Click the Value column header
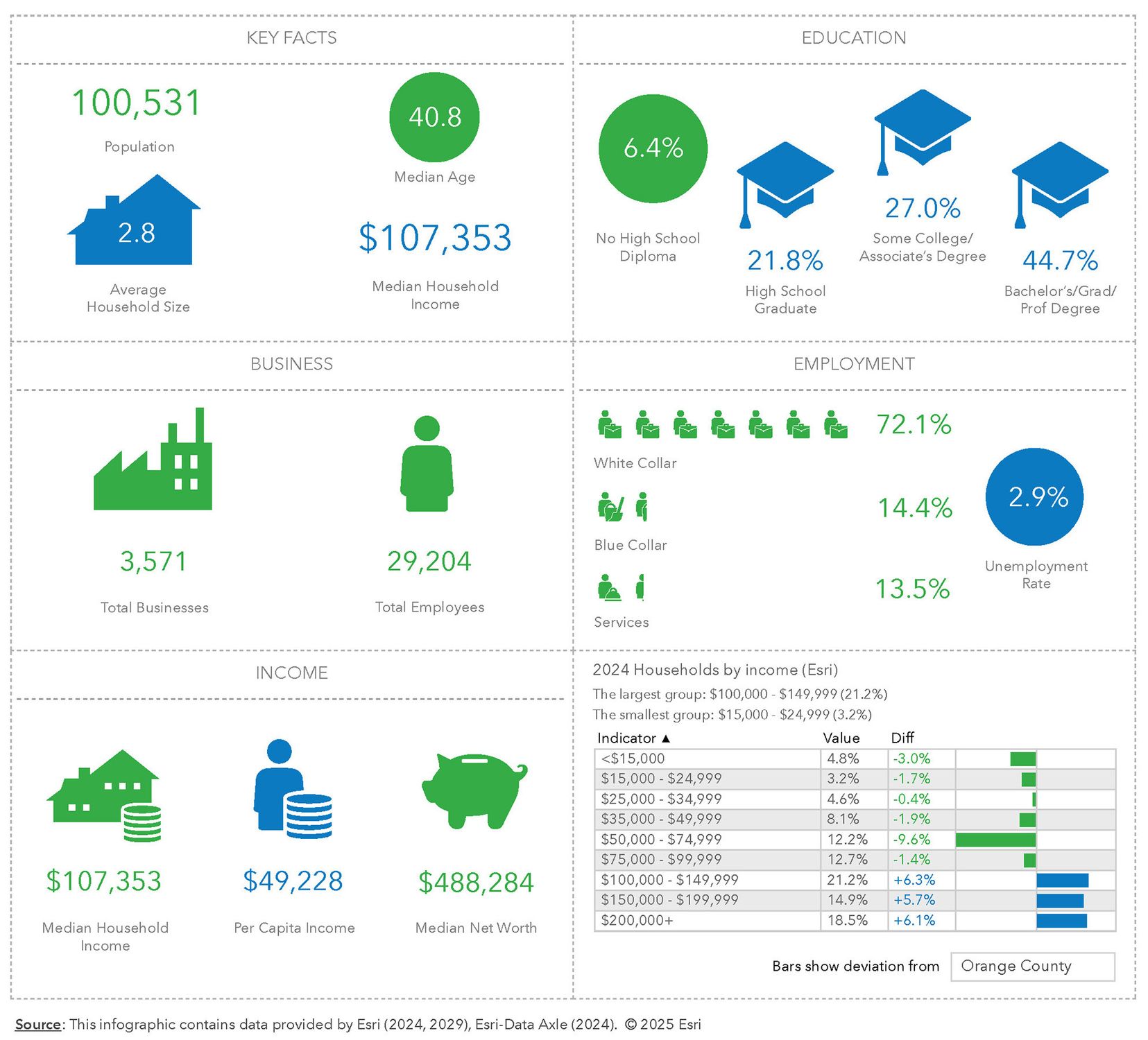The image size is (1148, 1040). 841,738
